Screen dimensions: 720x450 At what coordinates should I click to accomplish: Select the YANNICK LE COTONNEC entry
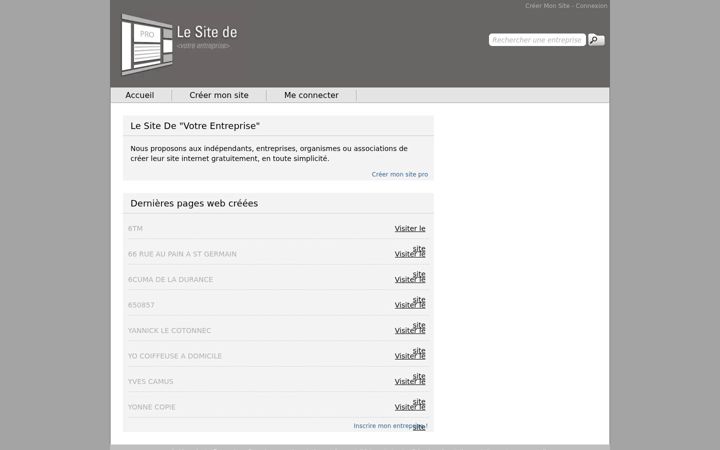click(169, 331)
